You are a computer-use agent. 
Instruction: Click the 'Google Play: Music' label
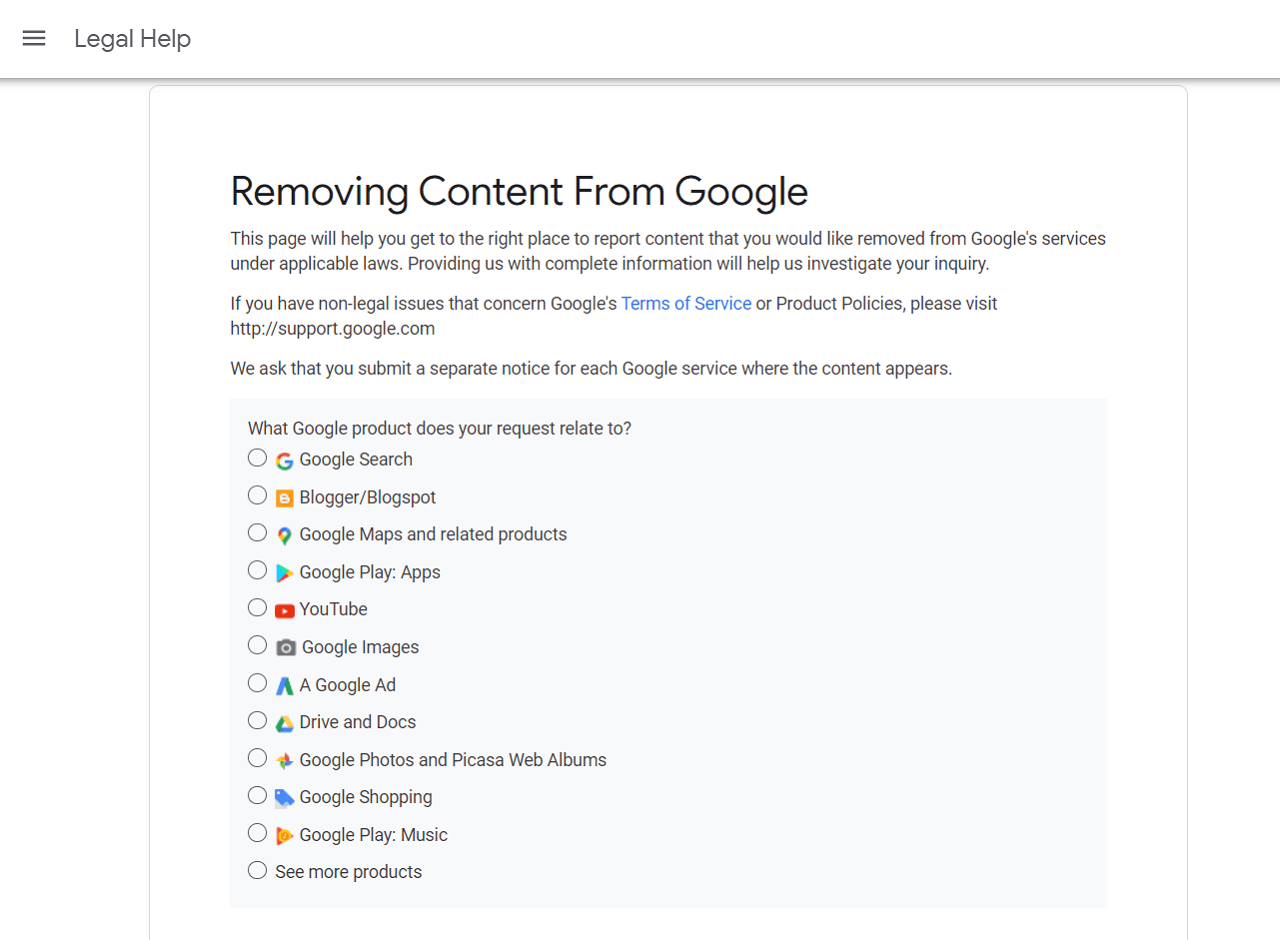tap(374, 835)
